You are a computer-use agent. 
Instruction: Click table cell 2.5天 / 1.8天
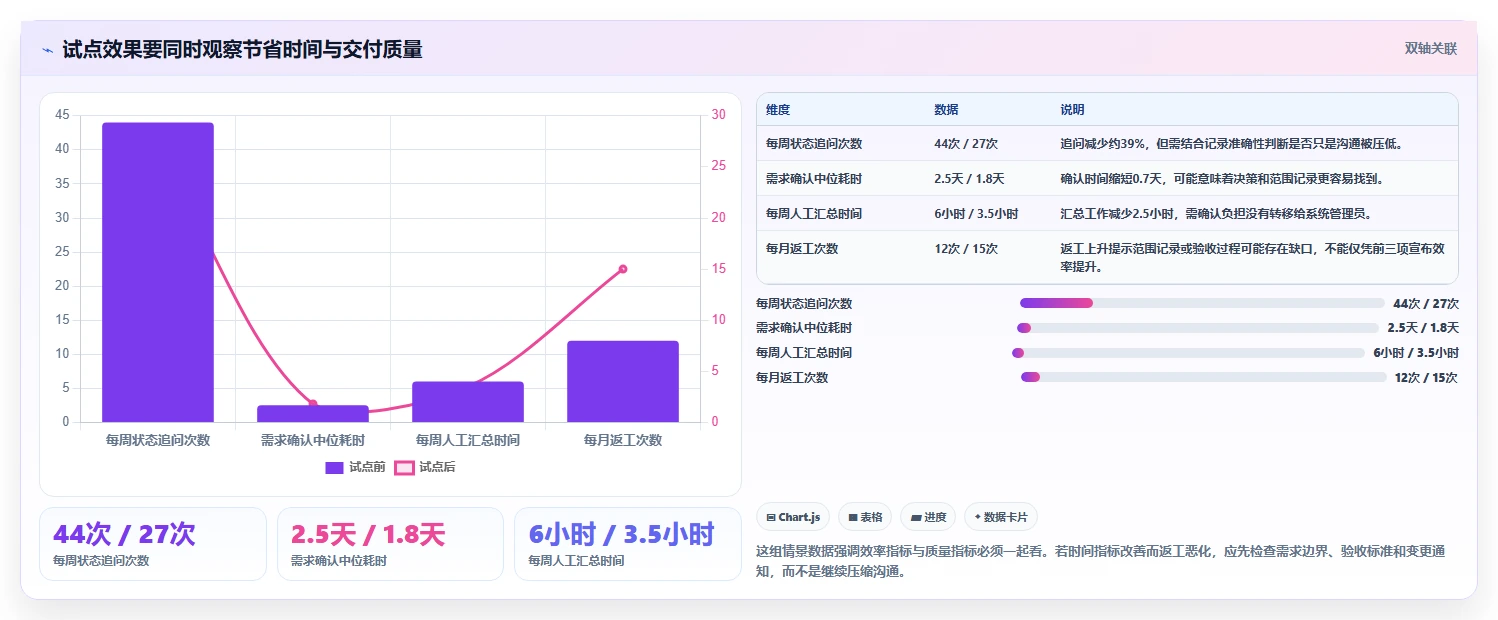pyautogui.click(x=969, y=179)
